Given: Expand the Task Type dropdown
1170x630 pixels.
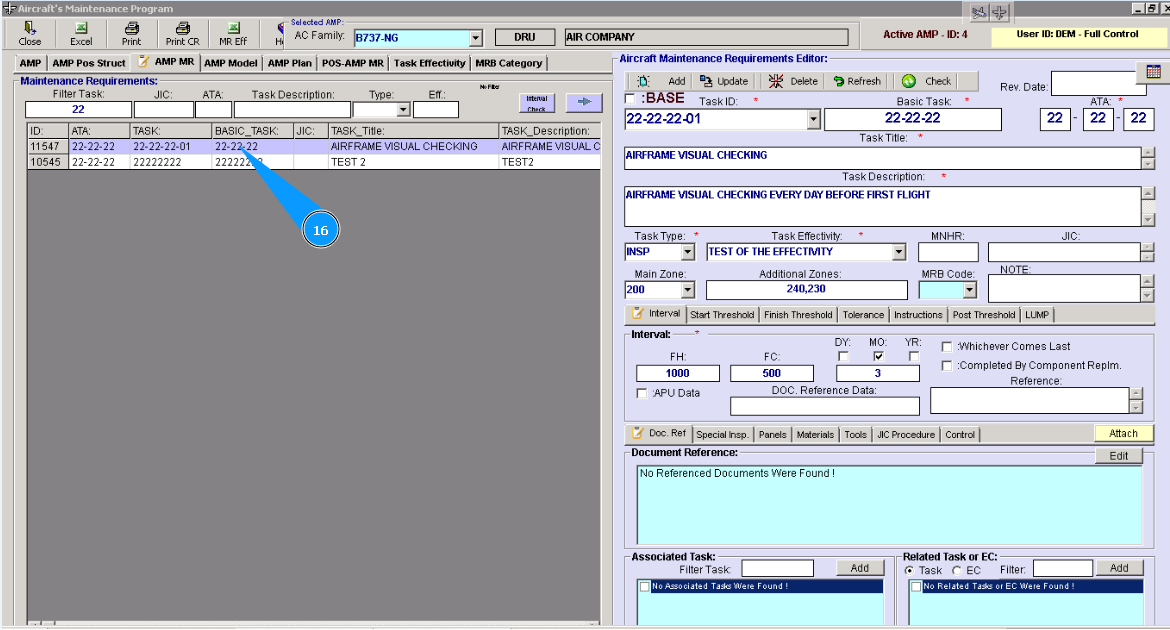Looking at the screenshot, I should coord(687,252).
